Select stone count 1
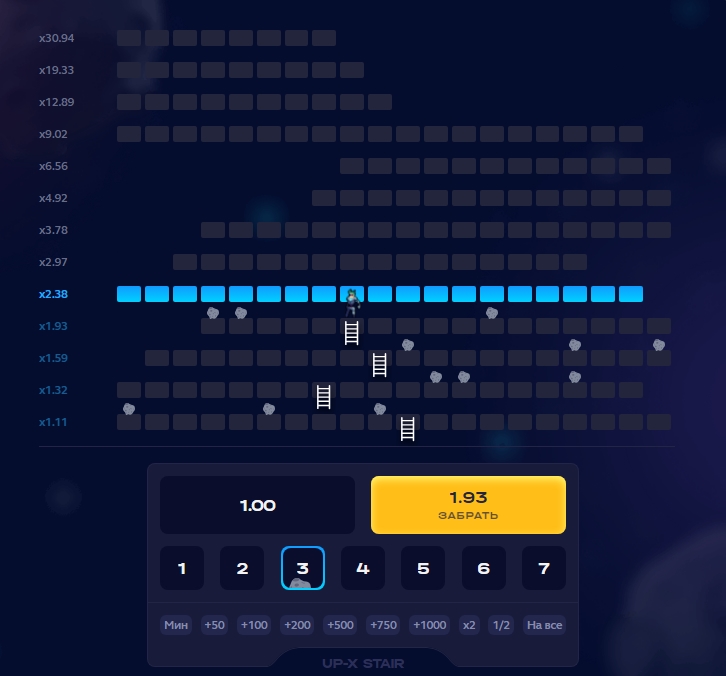Viewport: 726px width, 676px height. pyautogui.click(x=182, y=568)
